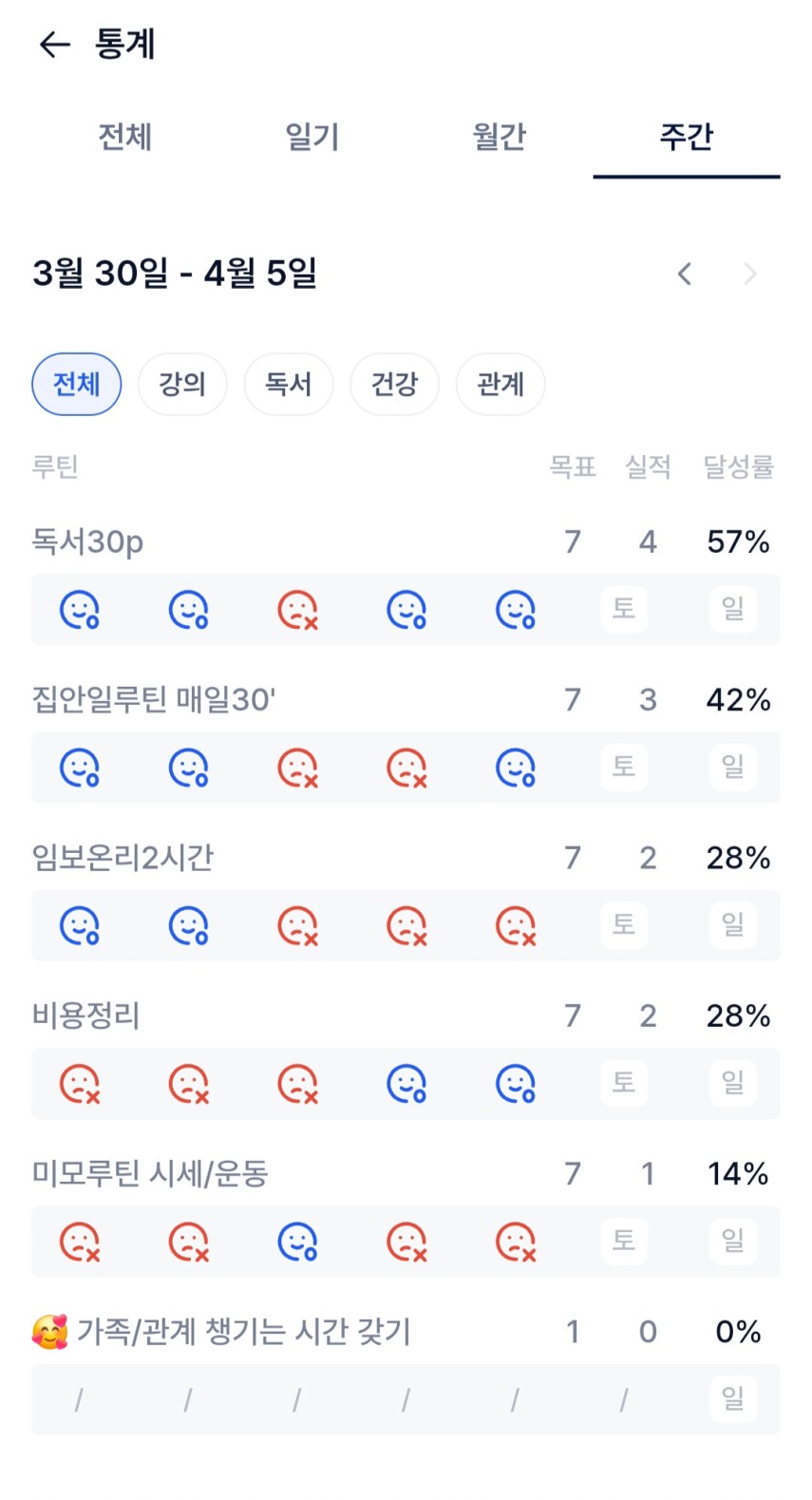Tap the red failed face in 독서30p row

(297, 610)
